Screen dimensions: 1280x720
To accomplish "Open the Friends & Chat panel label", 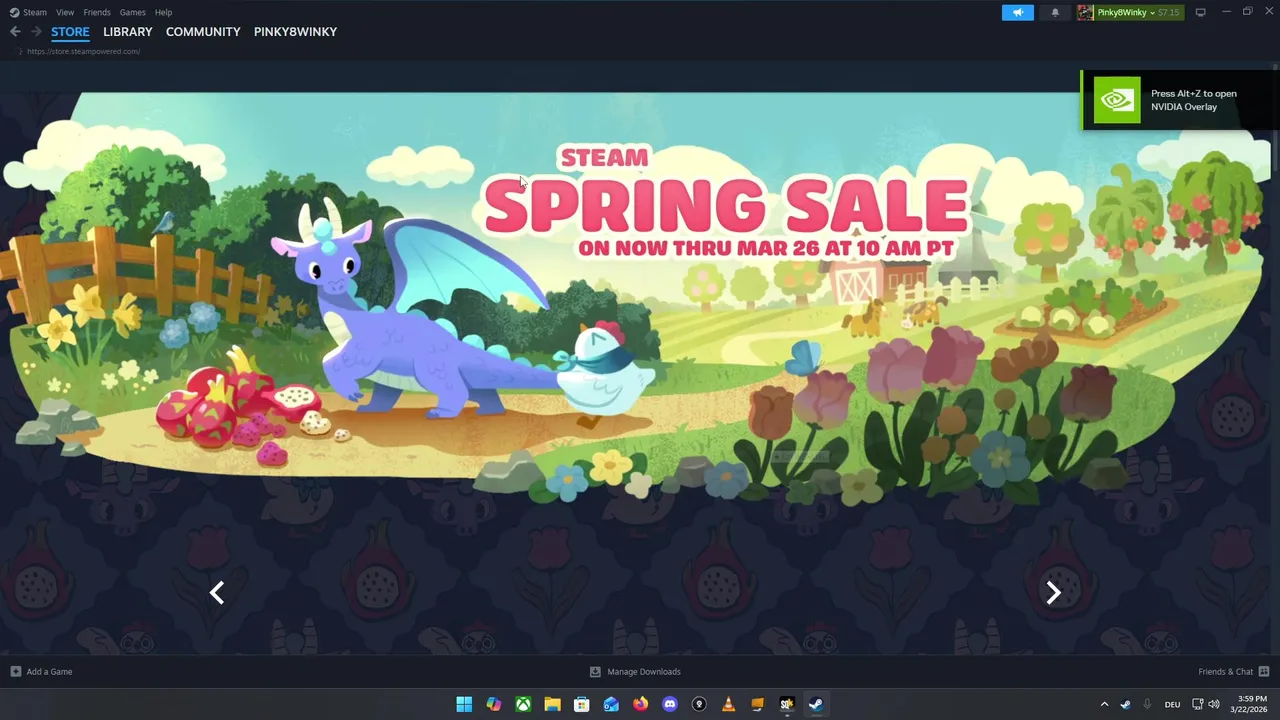I will (x=1226, y=671).
